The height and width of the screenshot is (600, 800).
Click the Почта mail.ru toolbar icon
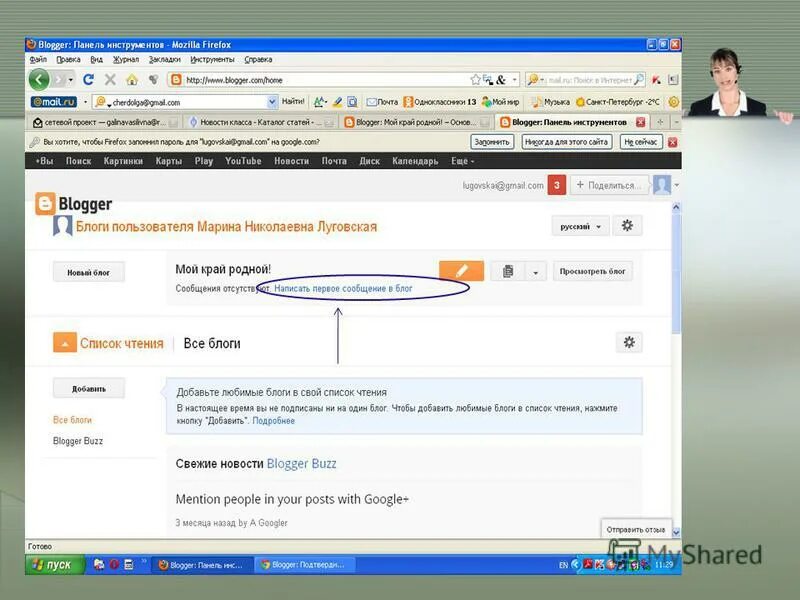coord(382,102)
